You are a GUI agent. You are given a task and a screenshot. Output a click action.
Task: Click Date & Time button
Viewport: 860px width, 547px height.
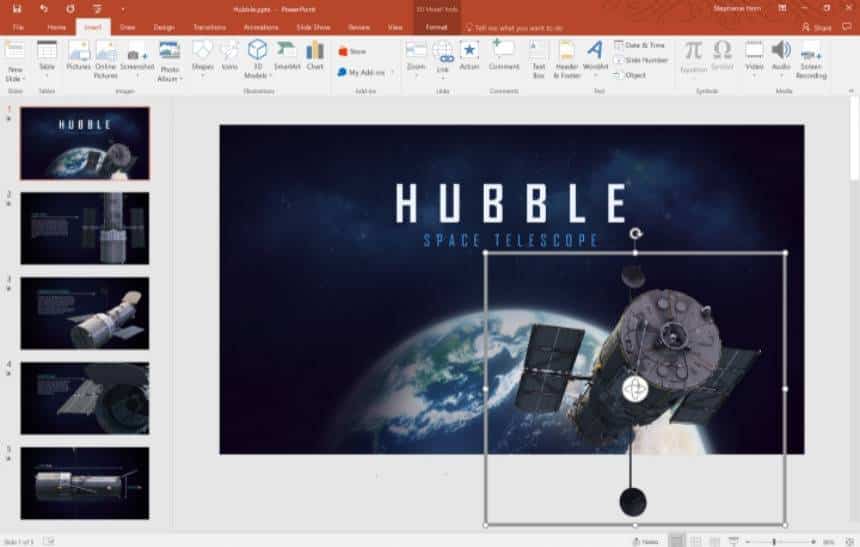point(640,45)
